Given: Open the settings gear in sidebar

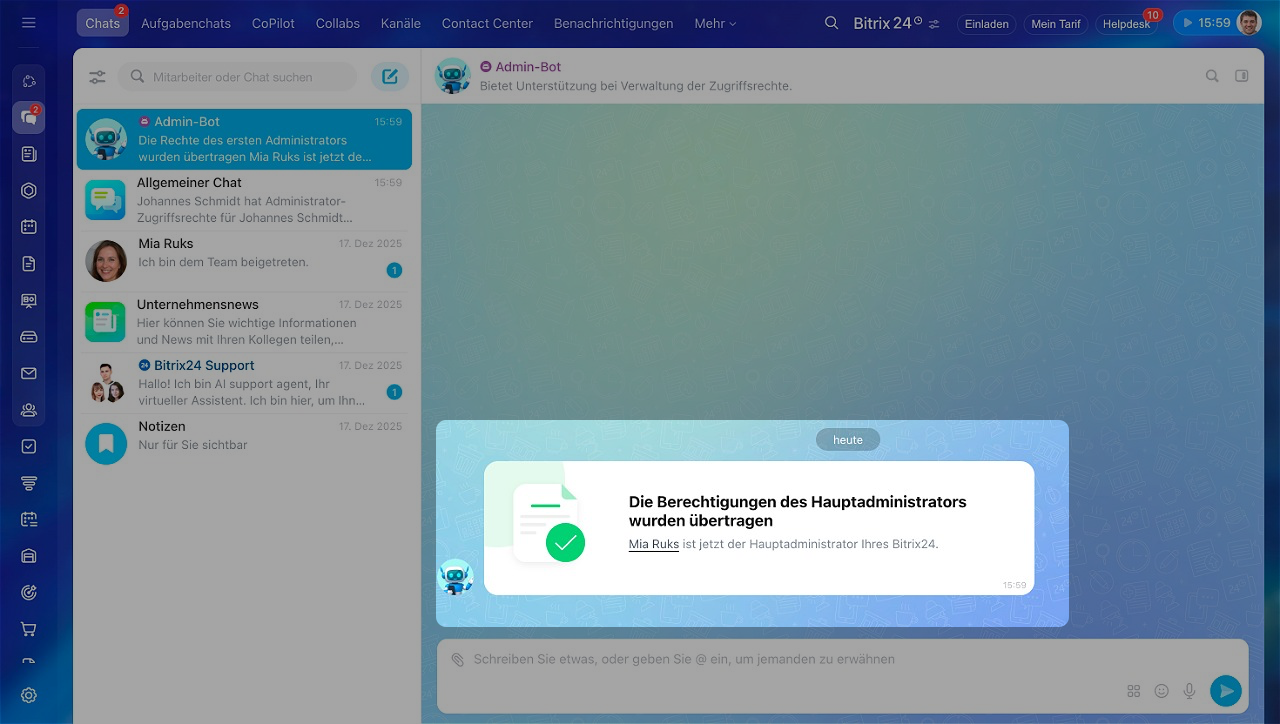Looking at the screenshot, I should point(28,695).
